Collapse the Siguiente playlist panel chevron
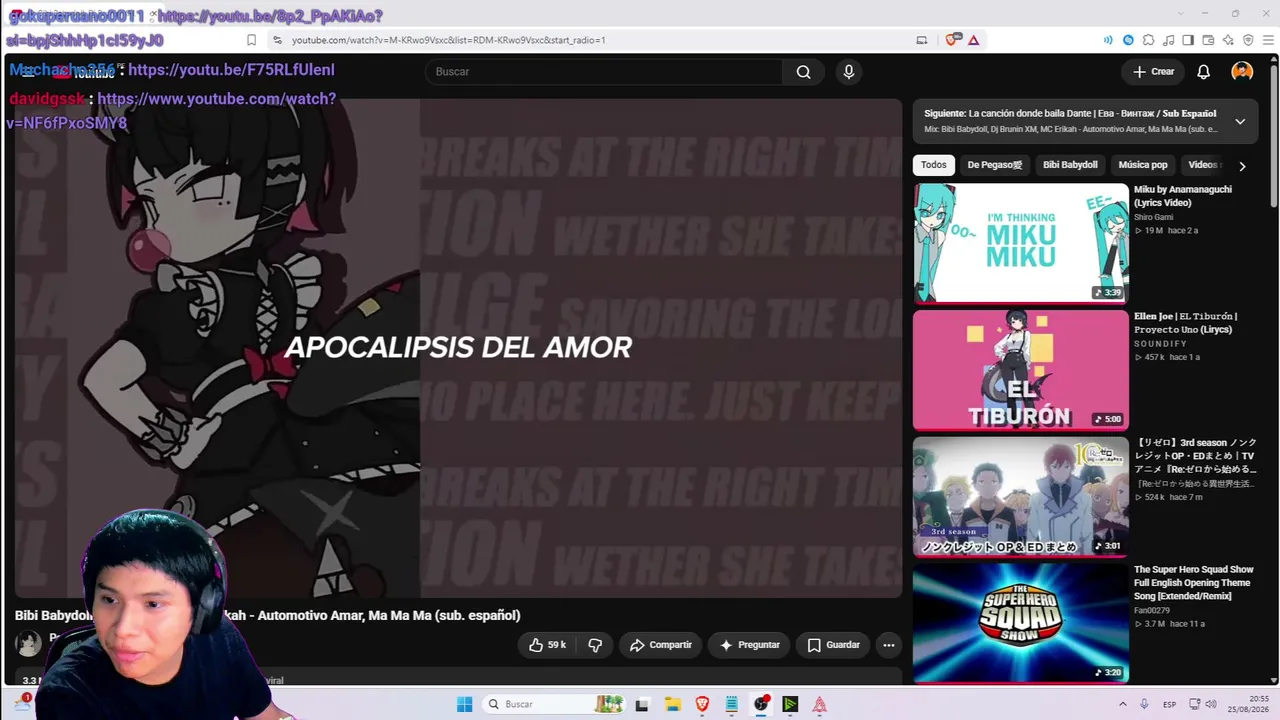The height and width of the screenshot is (720, 1280). pos(1240,121)
